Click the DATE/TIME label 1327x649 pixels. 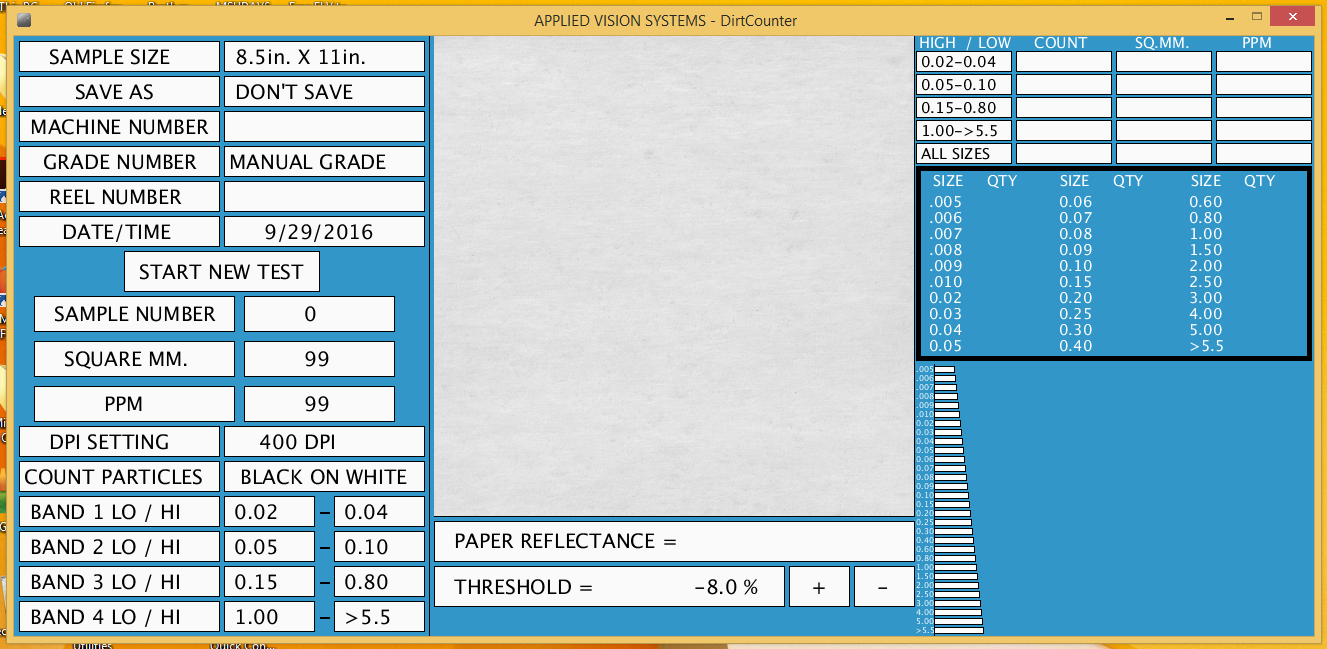coord(119,232)
